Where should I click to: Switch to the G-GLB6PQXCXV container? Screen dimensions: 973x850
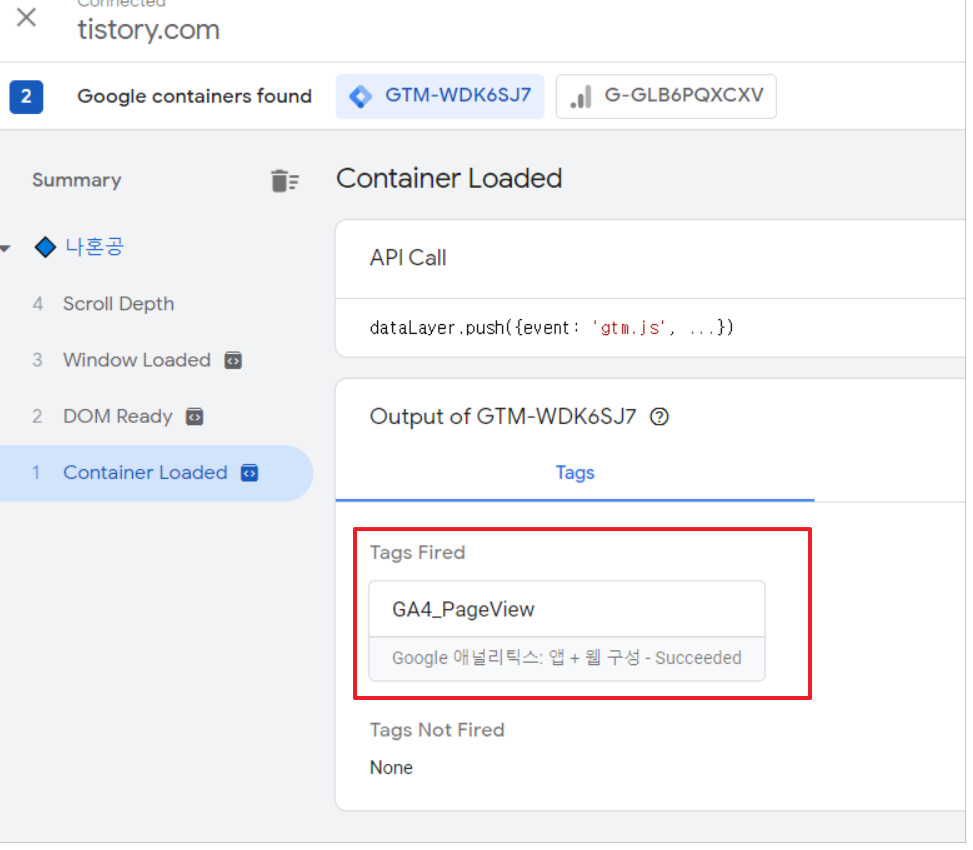(x=666, y=97)
